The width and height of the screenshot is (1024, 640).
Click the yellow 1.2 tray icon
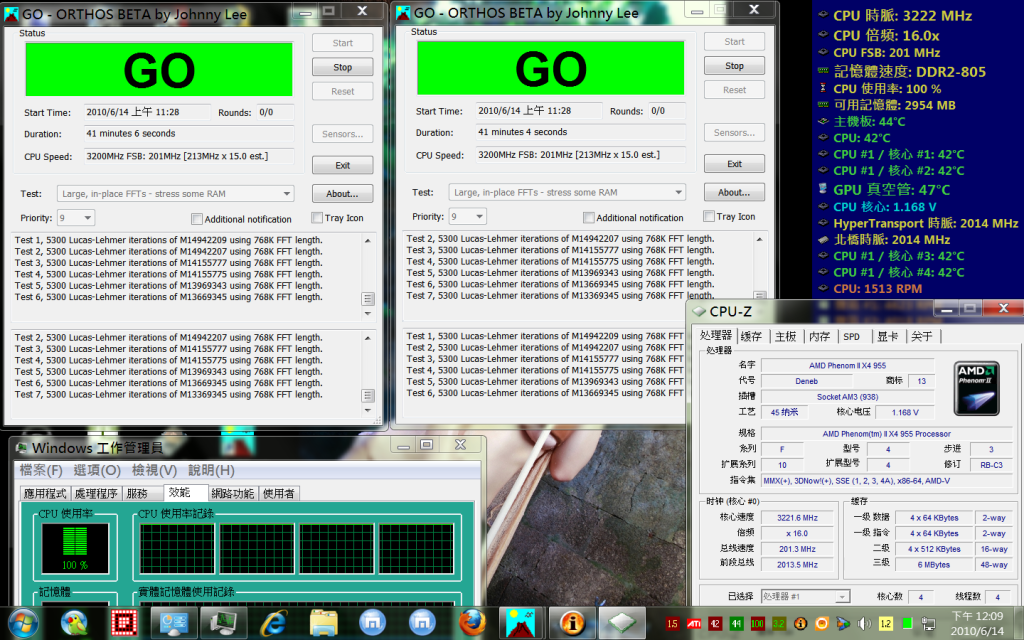(886, 624)
